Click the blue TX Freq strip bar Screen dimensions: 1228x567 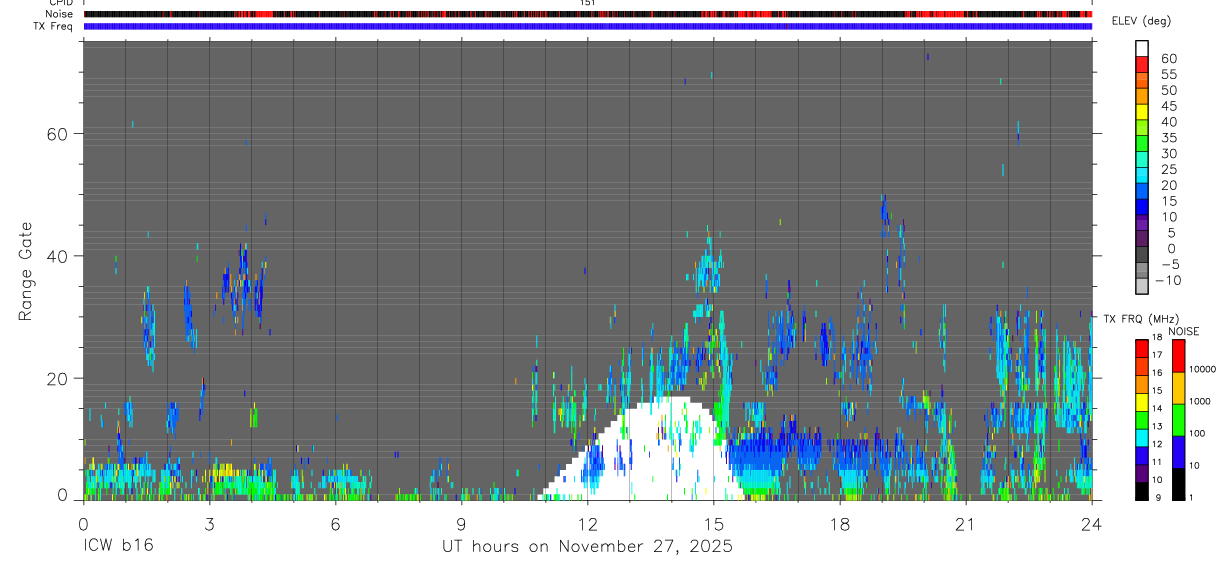coord(588,27)
